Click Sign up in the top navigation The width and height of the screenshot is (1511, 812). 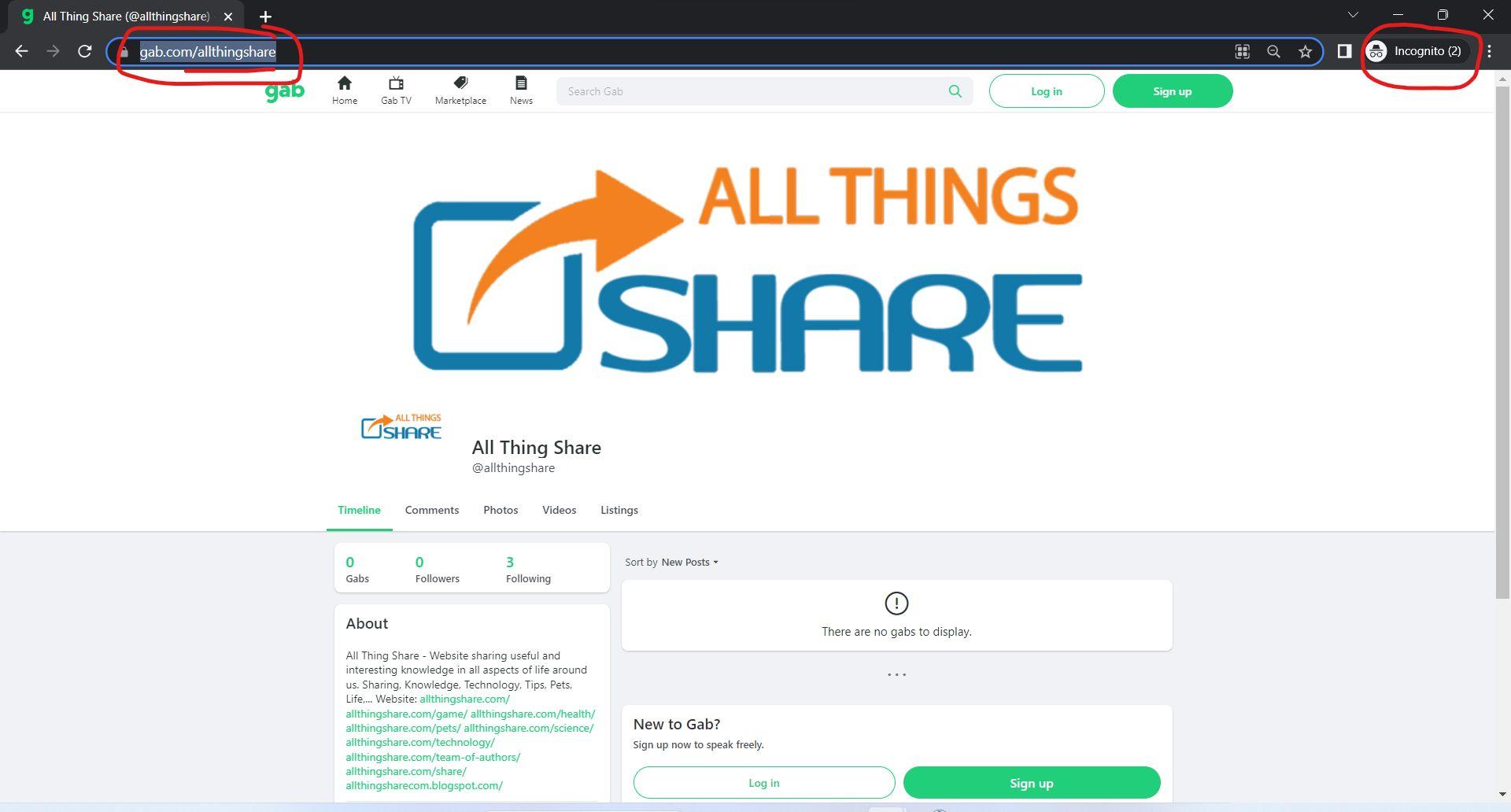[x=1173, y=91]
